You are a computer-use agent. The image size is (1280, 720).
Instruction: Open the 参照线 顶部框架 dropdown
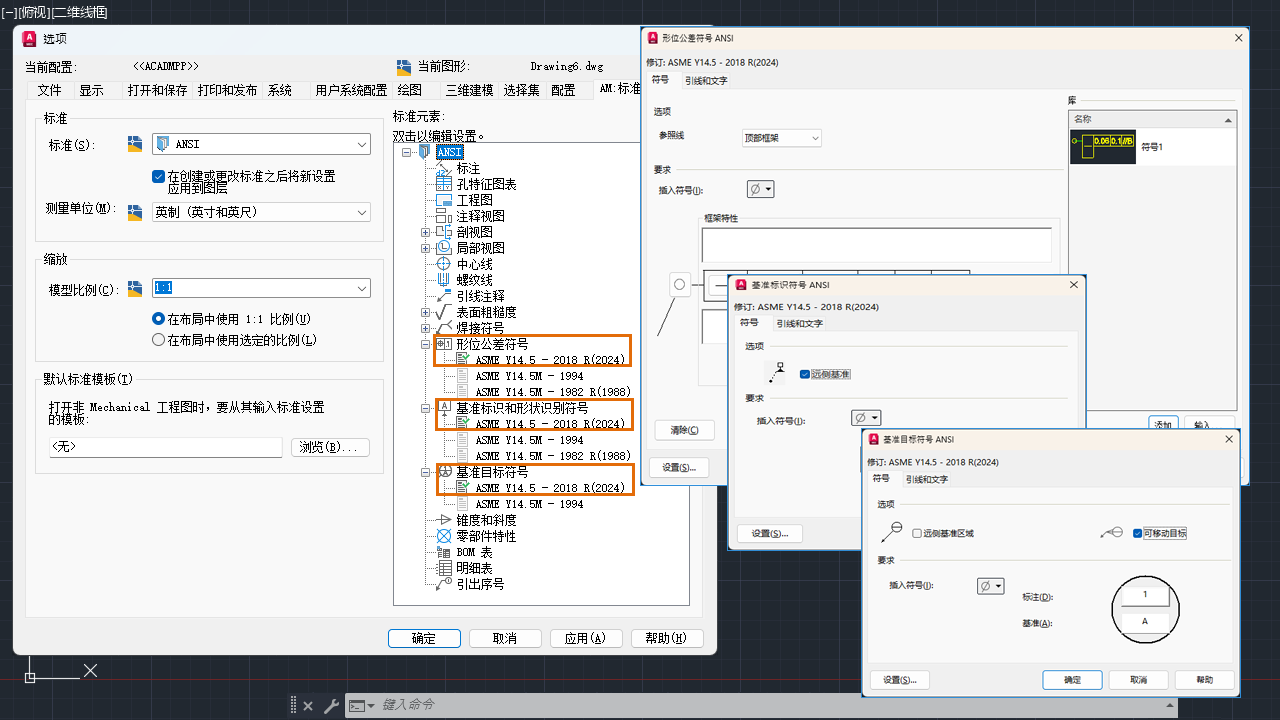click(x=782, y=138)
